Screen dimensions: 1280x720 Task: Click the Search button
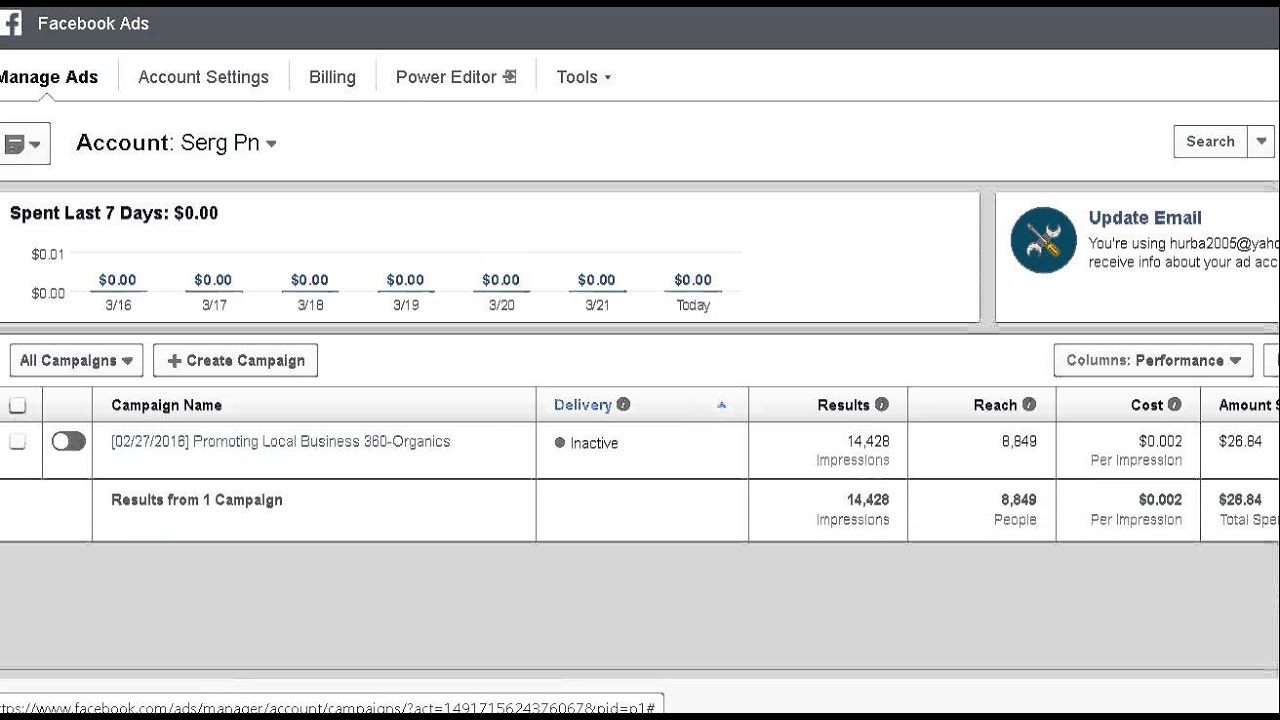[1210, 141]
